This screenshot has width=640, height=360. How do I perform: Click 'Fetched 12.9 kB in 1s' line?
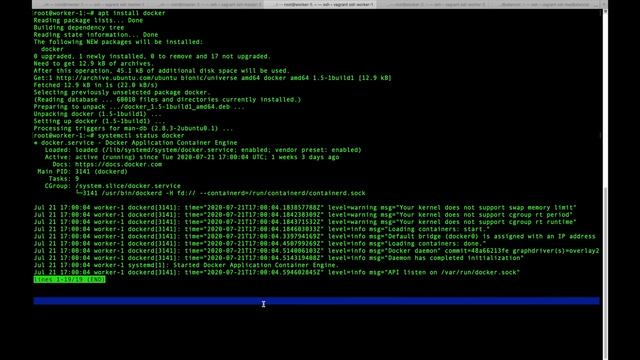(x=96, y=85)
